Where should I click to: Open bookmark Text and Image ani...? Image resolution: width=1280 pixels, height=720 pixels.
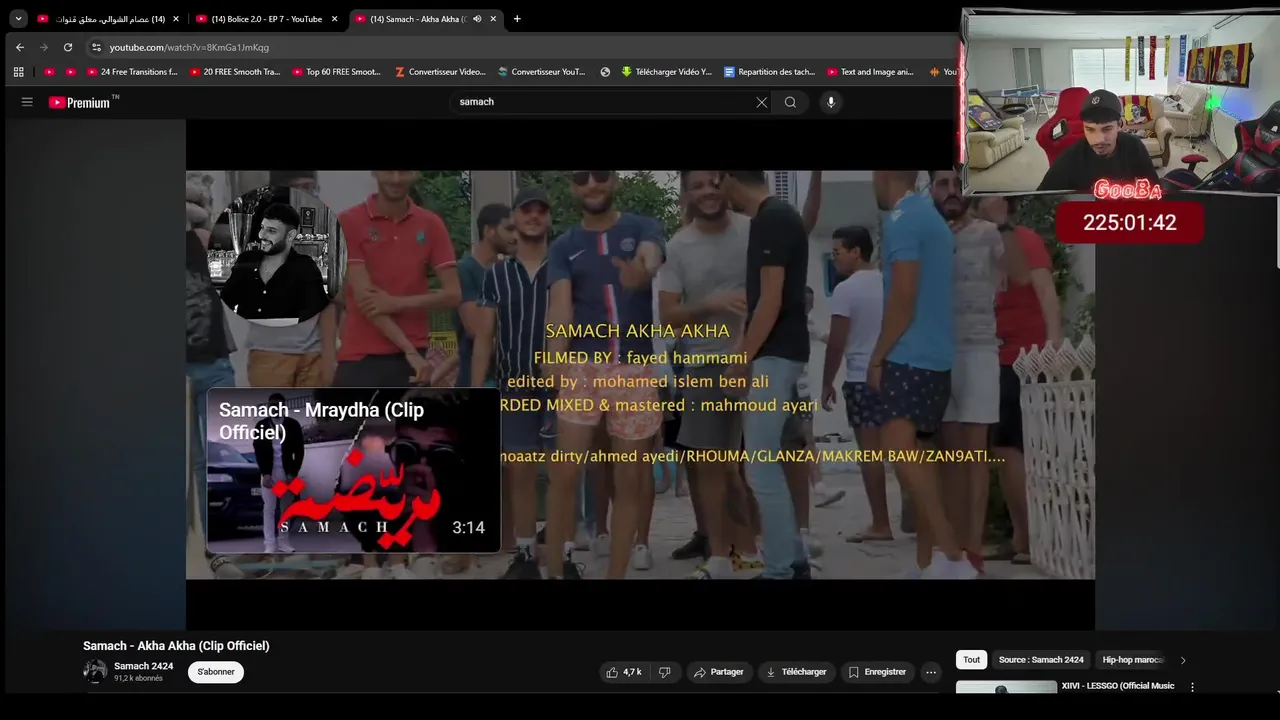point(871,72)
